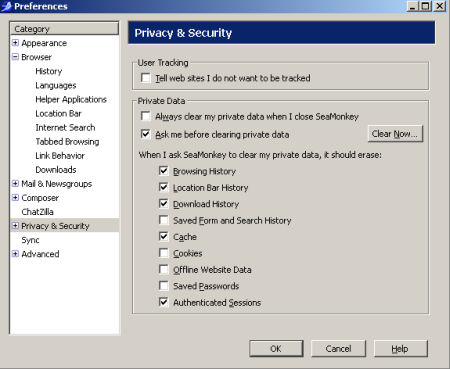Toggle Location Bar History checkbox
The height and width of the screenshot is (369, 450).
pyautogui.click(x=163, y=187)
